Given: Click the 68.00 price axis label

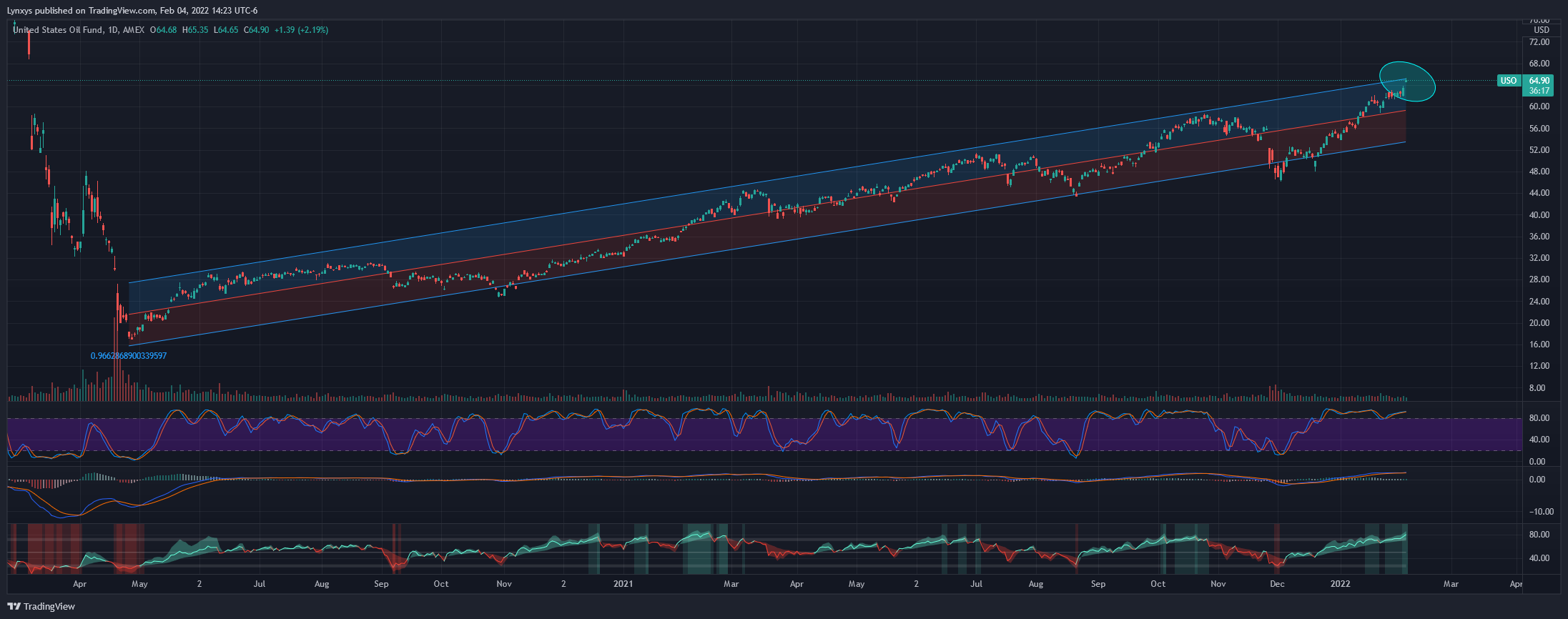Looking at the screenshot, I should [1539, 64].
